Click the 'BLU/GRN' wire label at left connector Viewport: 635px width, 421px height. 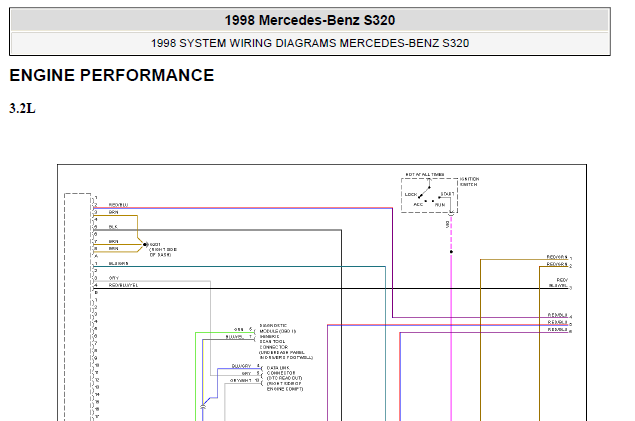click(x=118, y=264)
